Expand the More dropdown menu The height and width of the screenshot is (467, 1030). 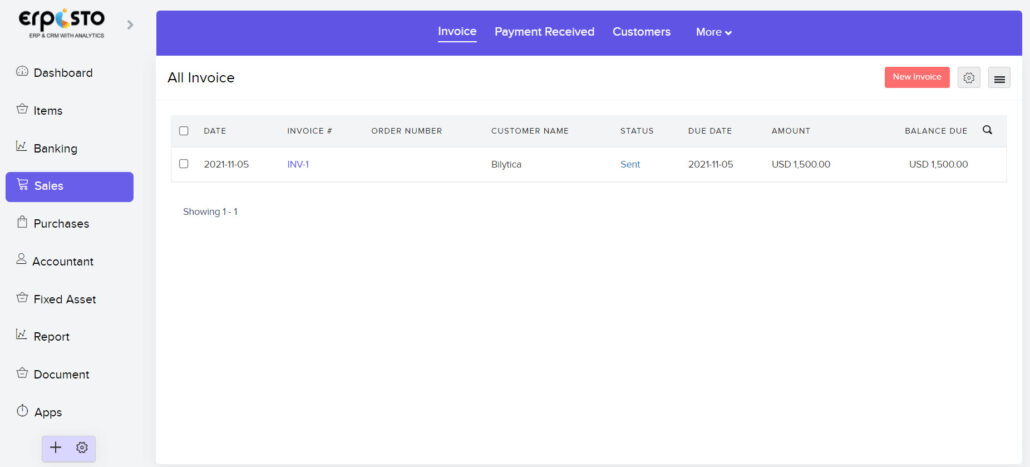[714, 32]
